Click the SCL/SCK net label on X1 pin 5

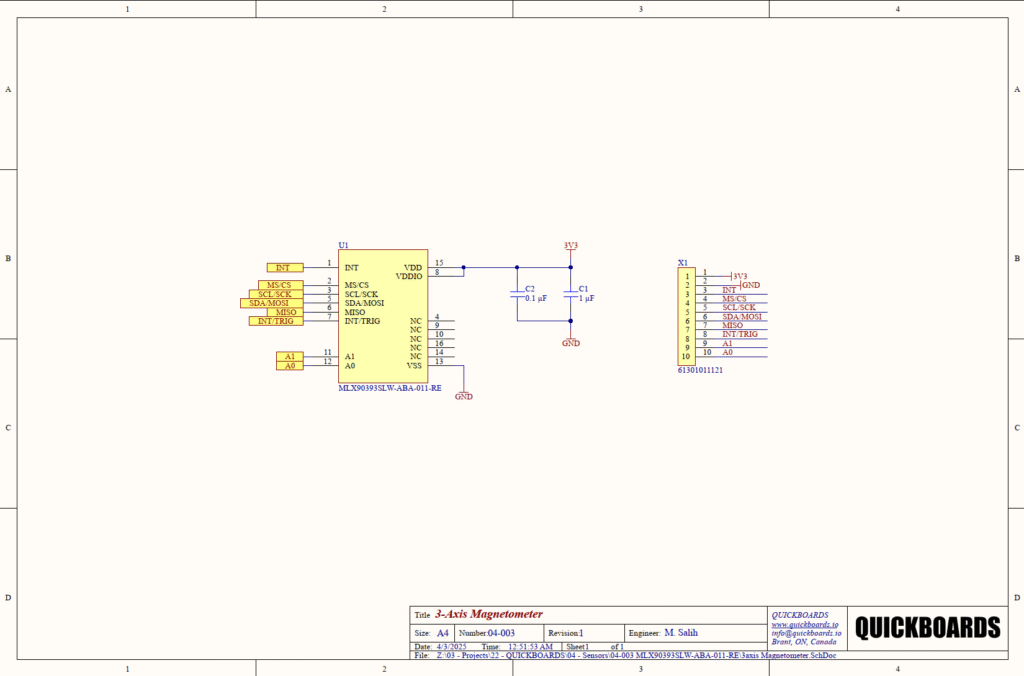click(739, 307)
